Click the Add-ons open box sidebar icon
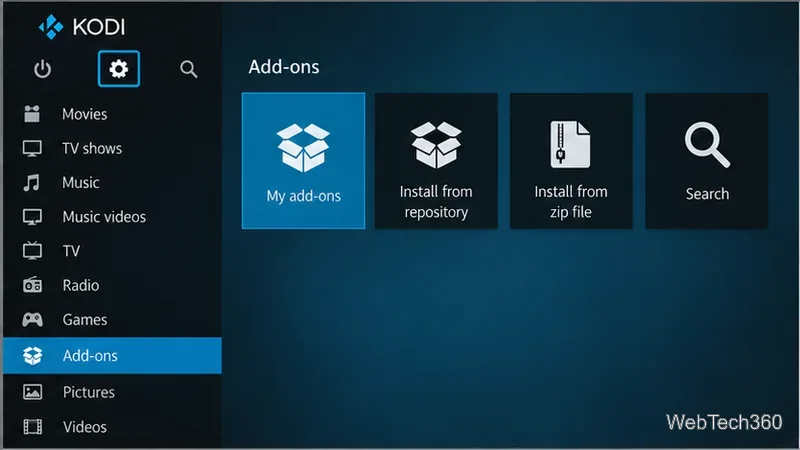The height and width of the screenshot is (450, 800). [x=32, y=356]
